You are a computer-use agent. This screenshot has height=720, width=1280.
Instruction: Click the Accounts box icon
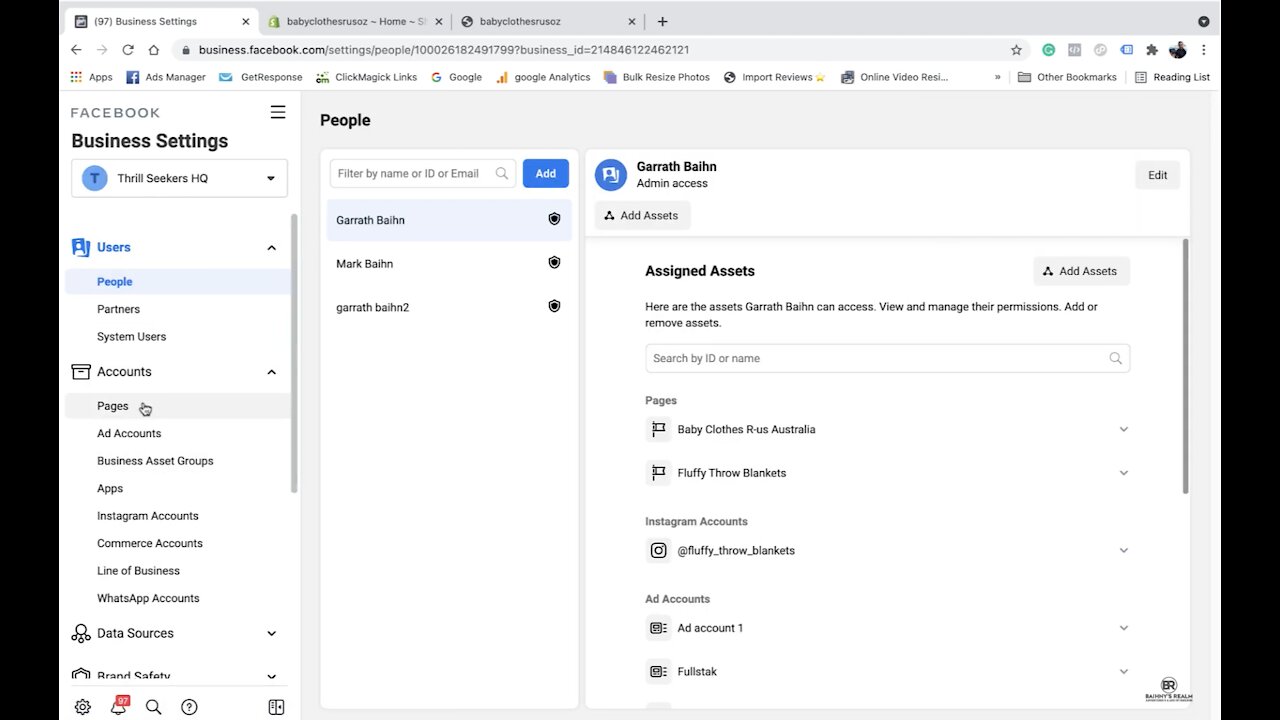tap(81, 372)
